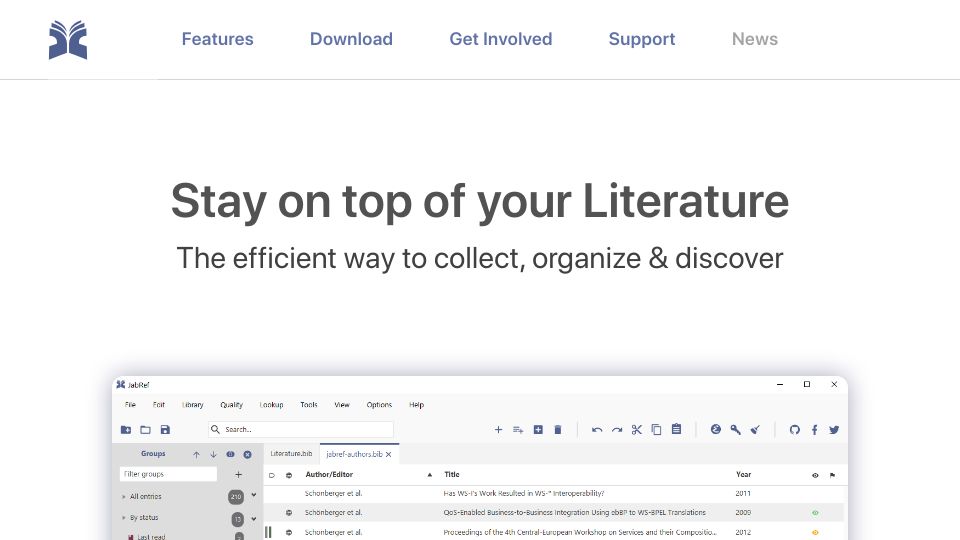Click the scissors cut icon
Screen dimensions: 960x540
tap(637, 430)
